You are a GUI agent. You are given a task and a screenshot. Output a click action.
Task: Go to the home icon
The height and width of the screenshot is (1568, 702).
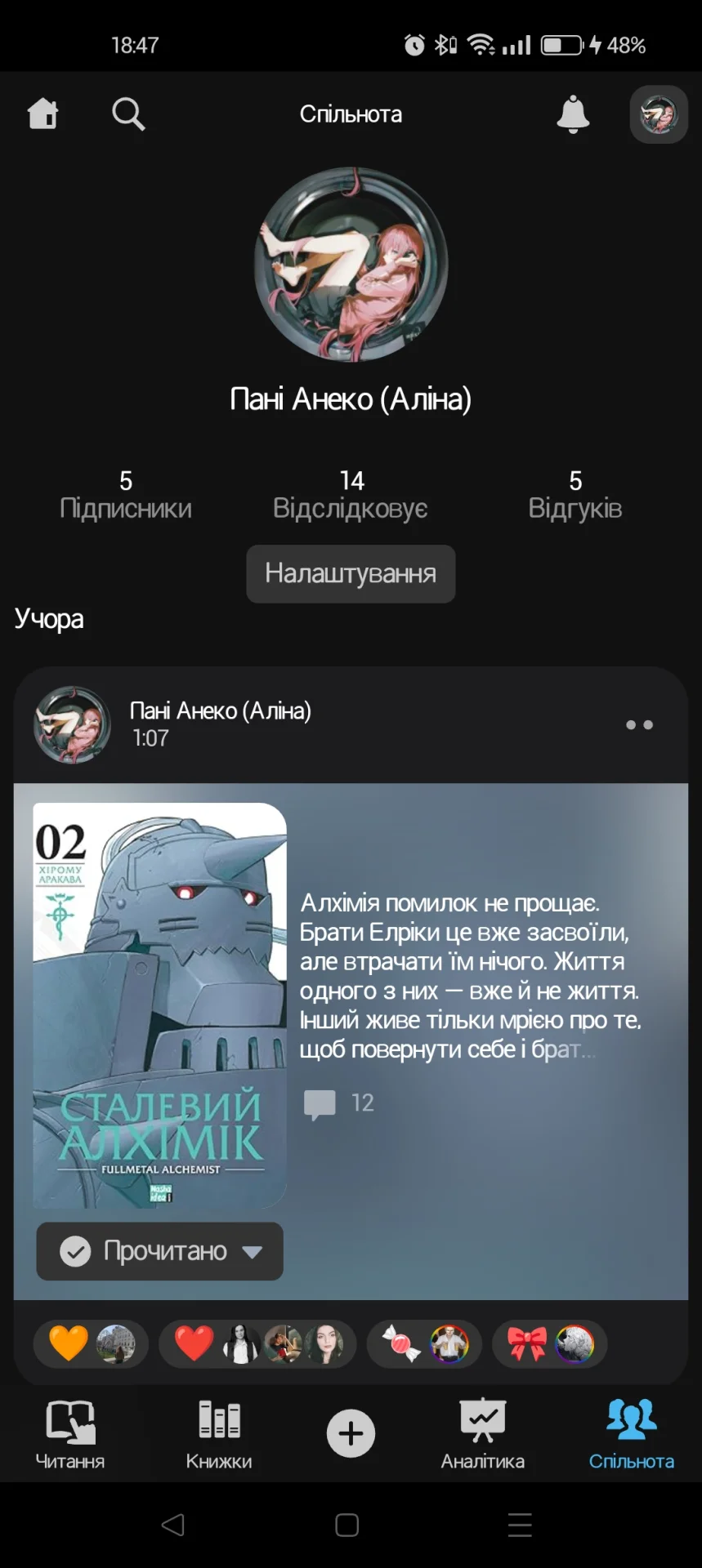pyautogui.click(x=43, y=114)
